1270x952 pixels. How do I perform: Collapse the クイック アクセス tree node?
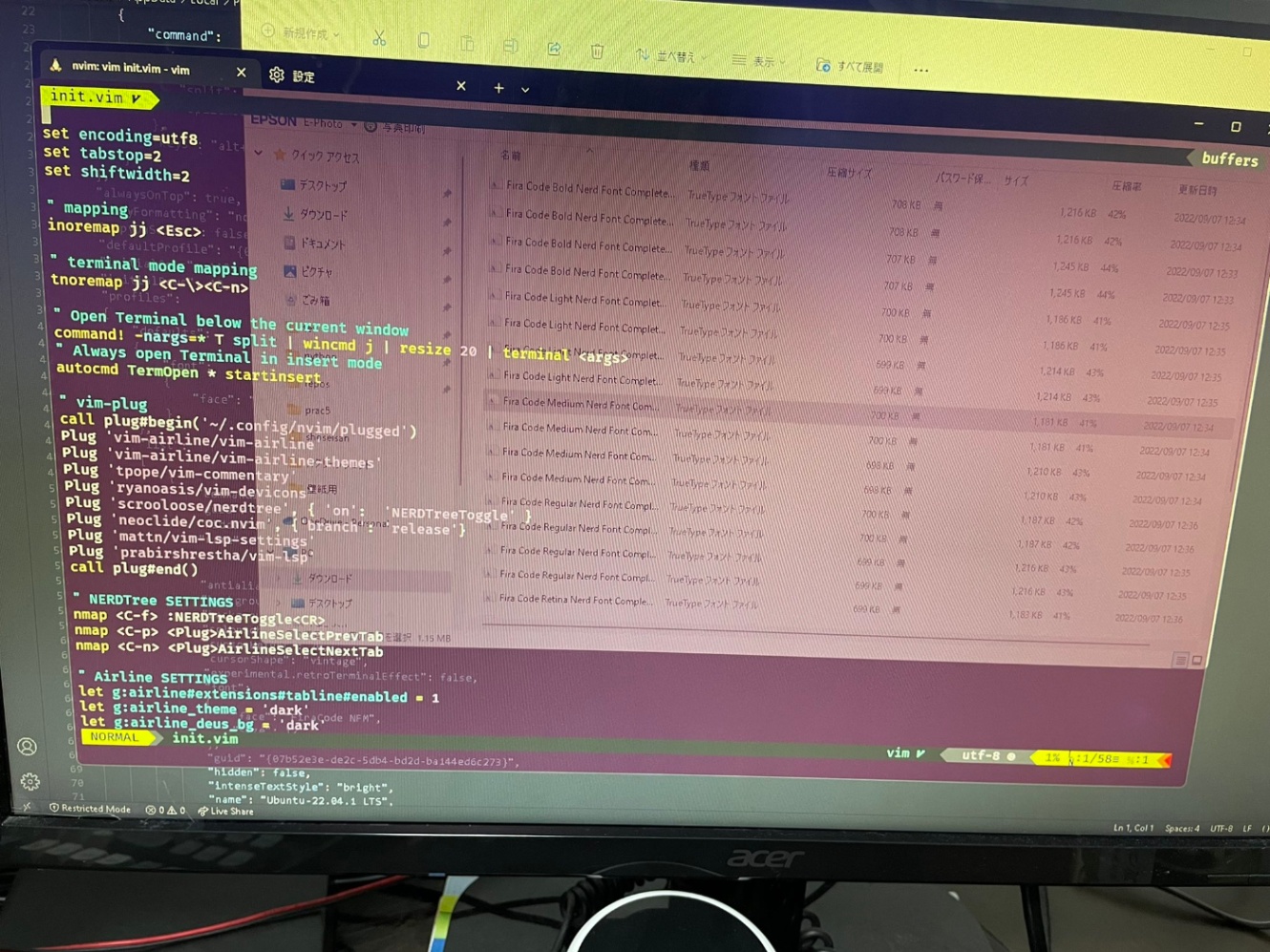point(258,153)
